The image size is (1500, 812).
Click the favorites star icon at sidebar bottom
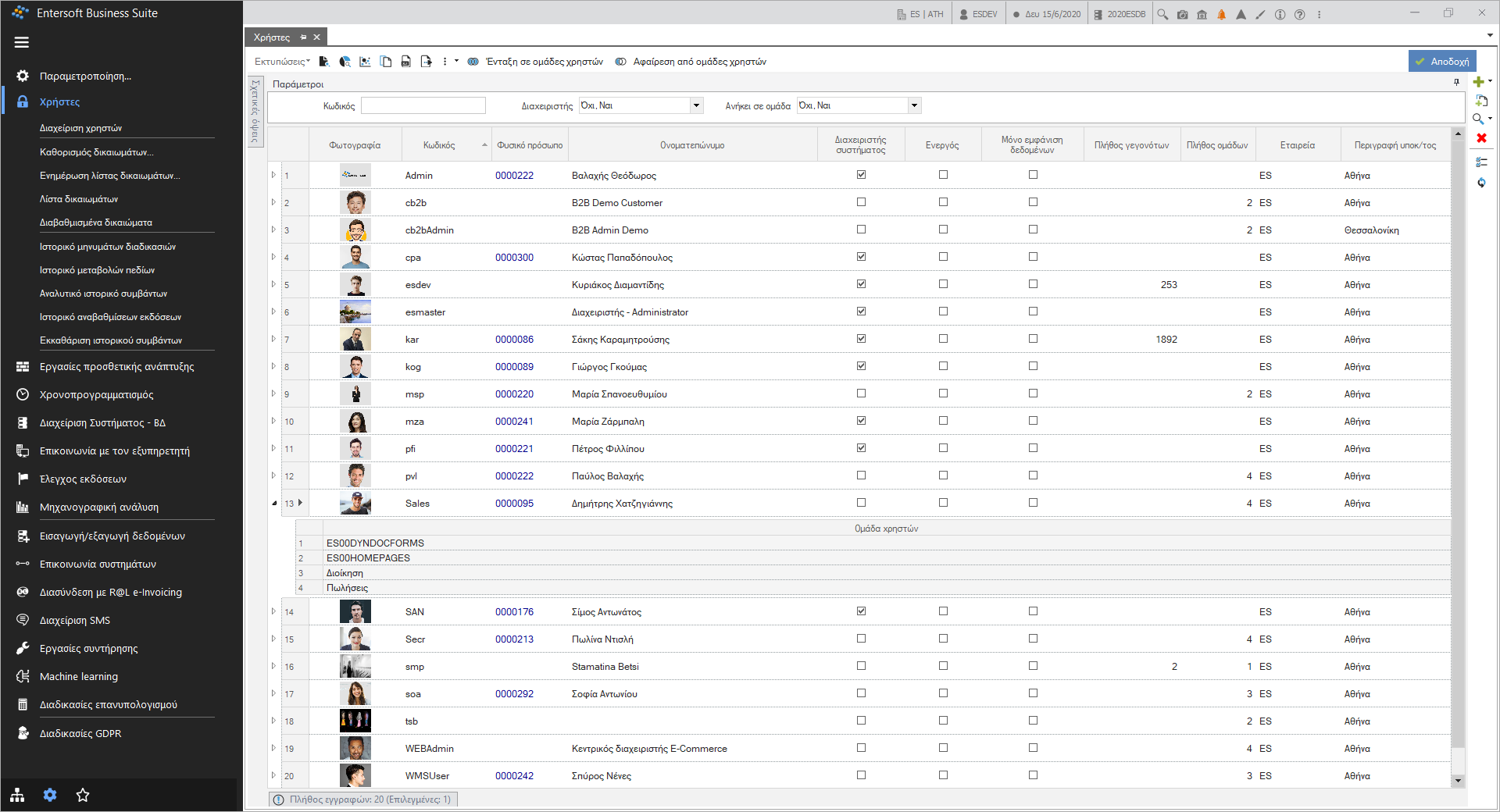83,795
